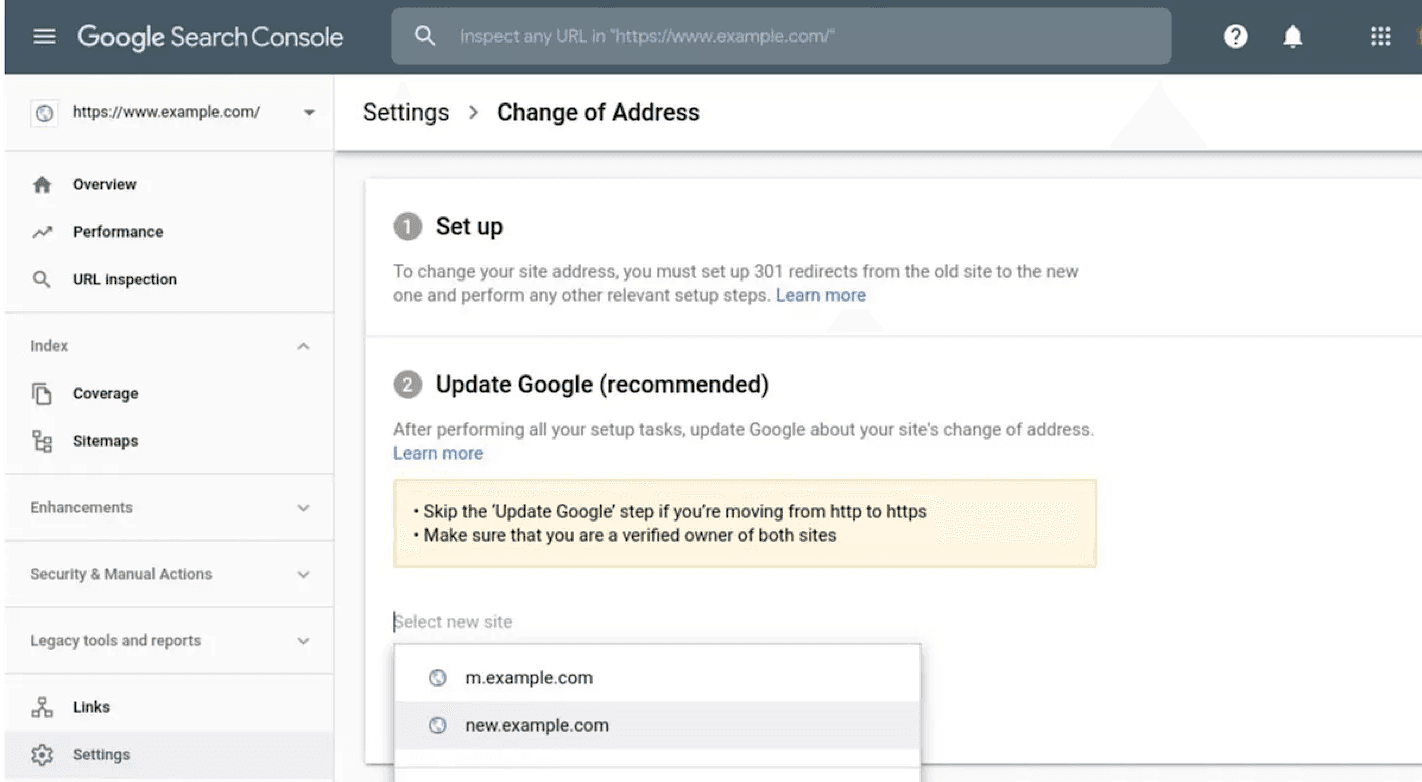
Task: Click the globe icon next to m.example.com
Action: (x=437, y=678)
